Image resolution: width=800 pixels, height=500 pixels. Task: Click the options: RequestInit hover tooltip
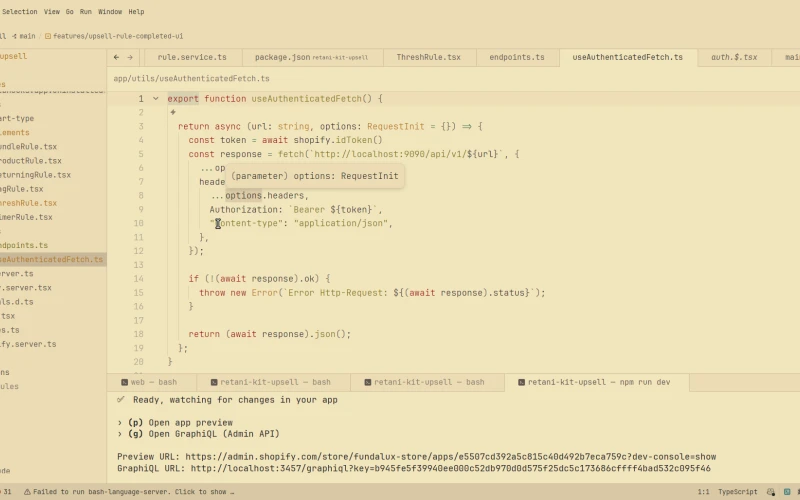315,176
